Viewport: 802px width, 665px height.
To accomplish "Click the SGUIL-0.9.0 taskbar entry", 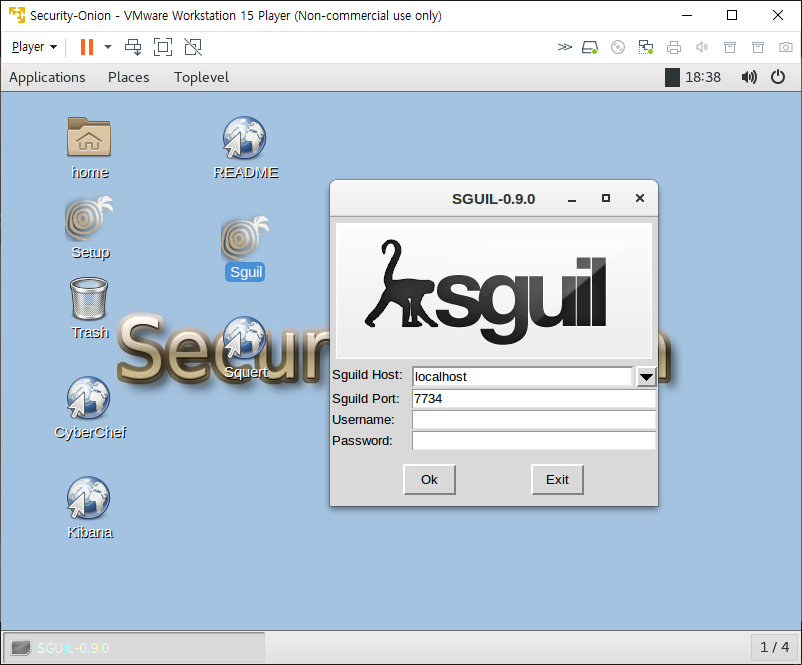I will (134, 648).
